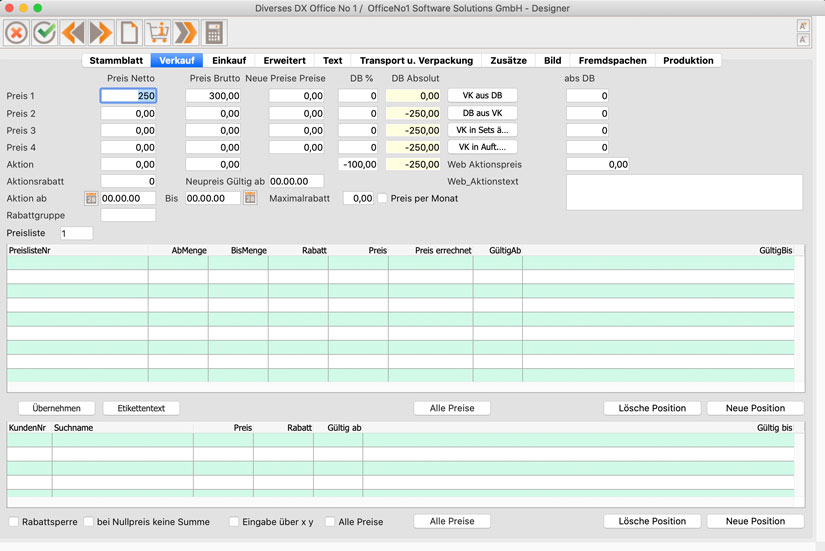Open calendar picker beside Aktion ab date
The height and width of the screenshot is (551, 825).
pos(91,198)
